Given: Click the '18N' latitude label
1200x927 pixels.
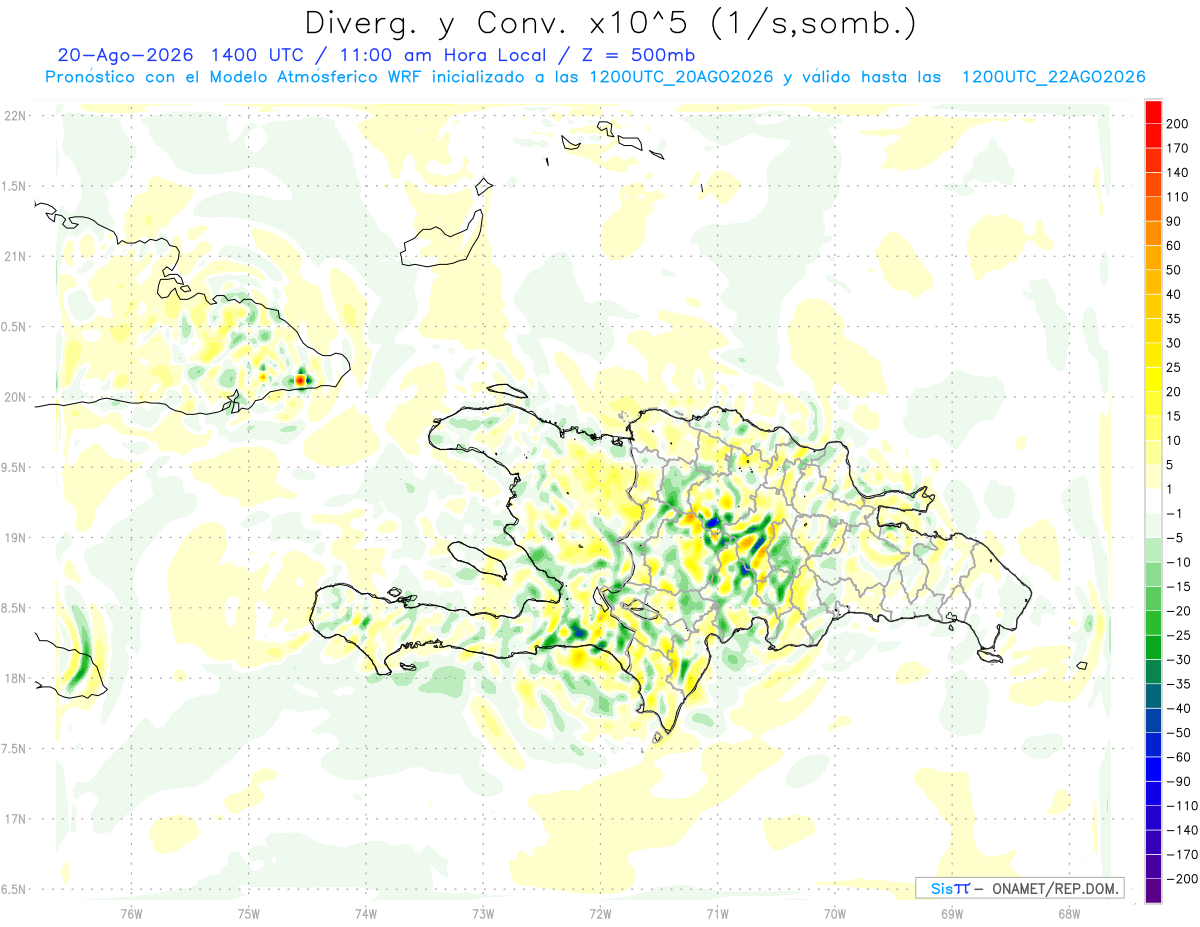Looking at the screenshot, I should click(14, 679).
